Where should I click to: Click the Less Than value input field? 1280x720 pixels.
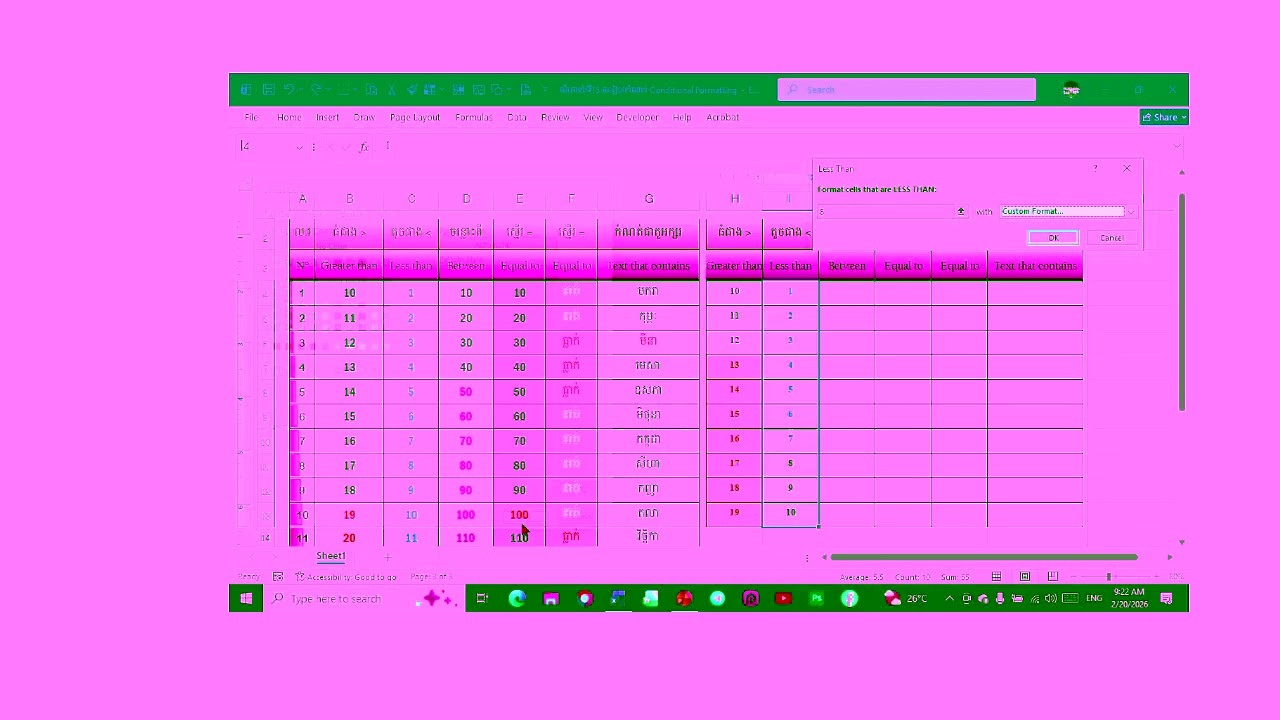[885, 211]
